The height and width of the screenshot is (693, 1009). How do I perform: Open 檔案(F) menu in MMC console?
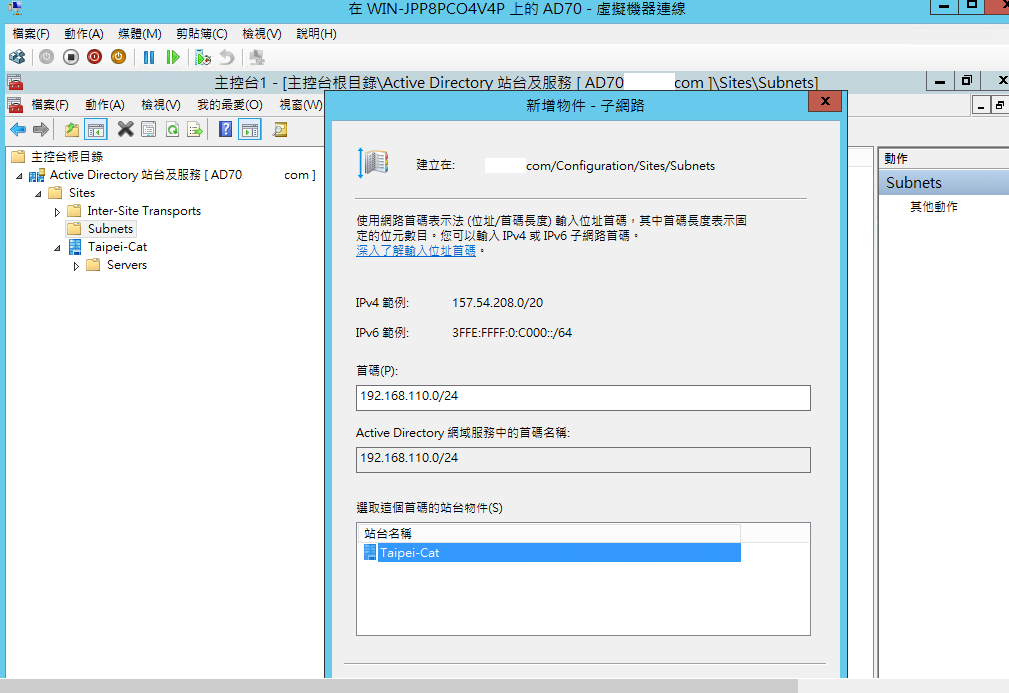[x=50, y=105]
